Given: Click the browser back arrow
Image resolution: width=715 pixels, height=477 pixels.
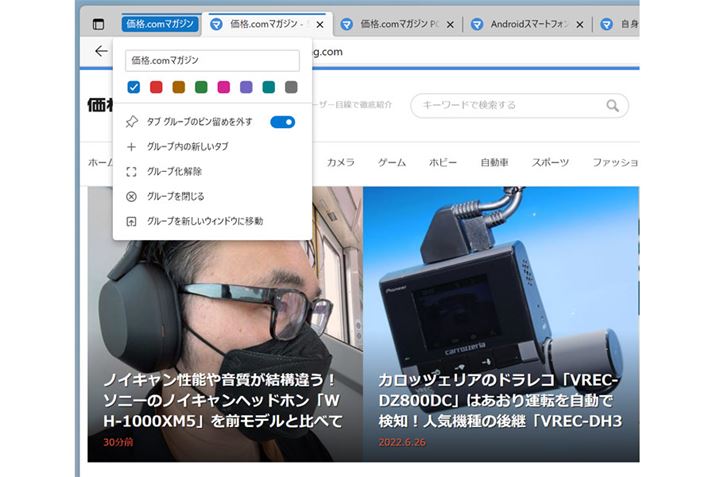Looking at the screenshot, I should 101,51.
